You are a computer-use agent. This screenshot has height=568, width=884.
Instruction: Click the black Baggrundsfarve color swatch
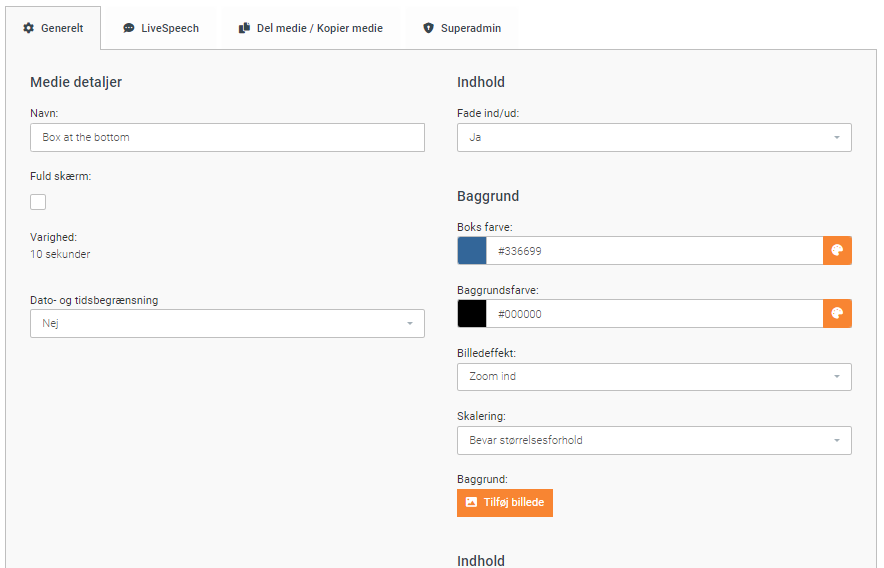point(472,314)
